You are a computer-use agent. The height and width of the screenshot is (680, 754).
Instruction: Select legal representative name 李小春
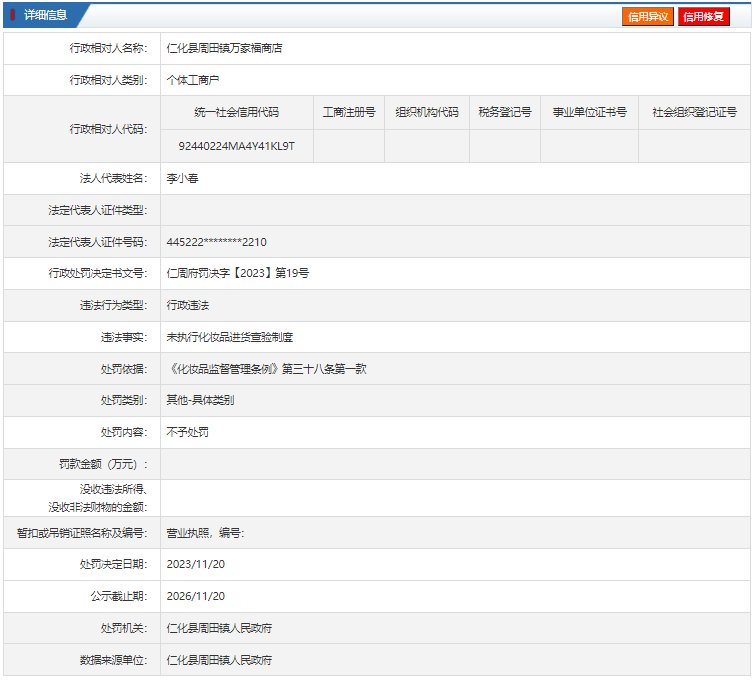pyautogui.click(x=182, y=178)
